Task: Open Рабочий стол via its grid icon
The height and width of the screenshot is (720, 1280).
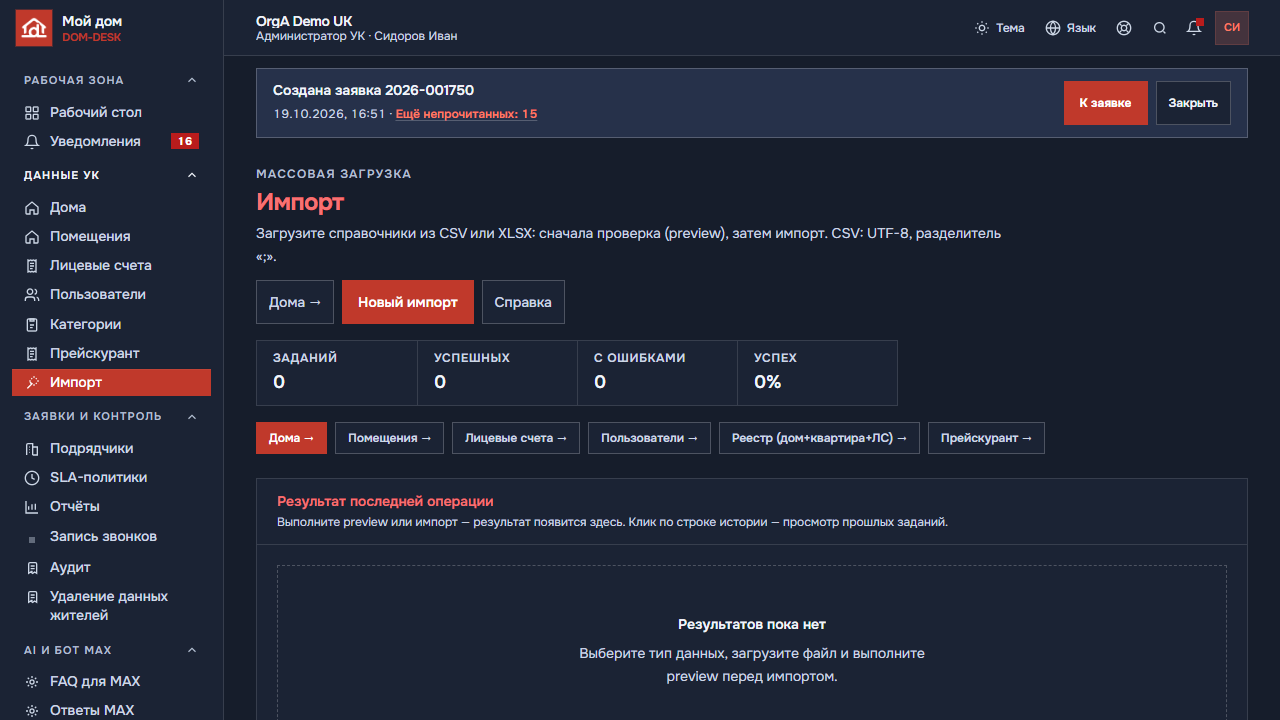Action: click(32, 113)
